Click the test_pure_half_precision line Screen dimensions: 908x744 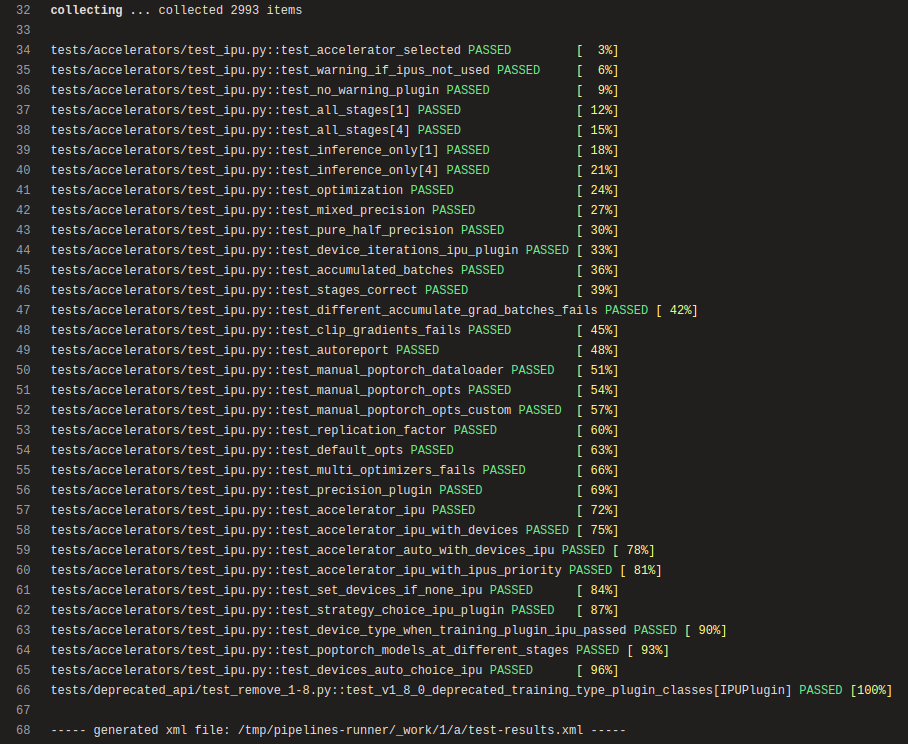334,230
